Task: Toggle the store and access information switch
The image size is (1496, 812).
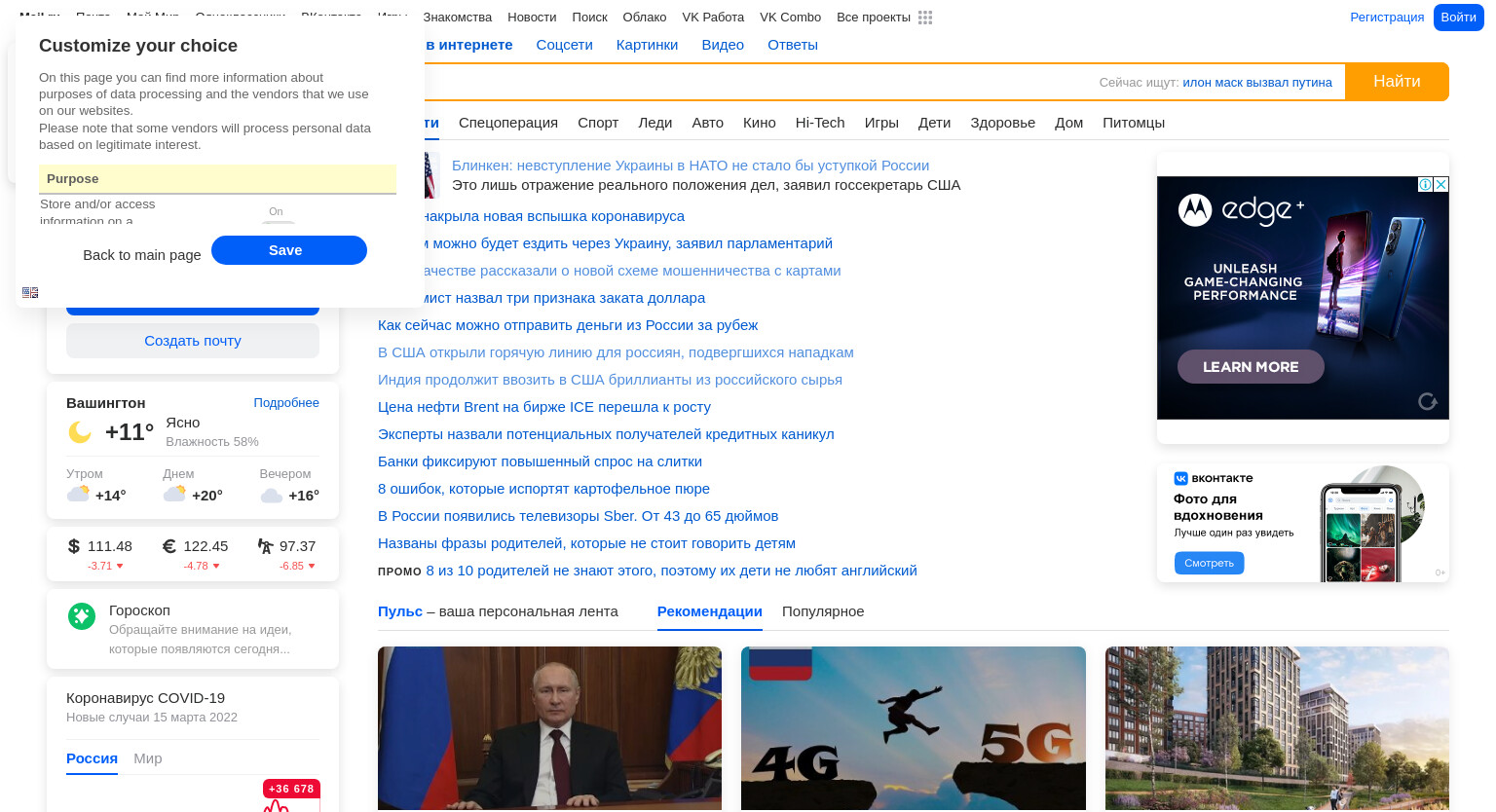Action: pyautogui.click(x=279, y=223)
